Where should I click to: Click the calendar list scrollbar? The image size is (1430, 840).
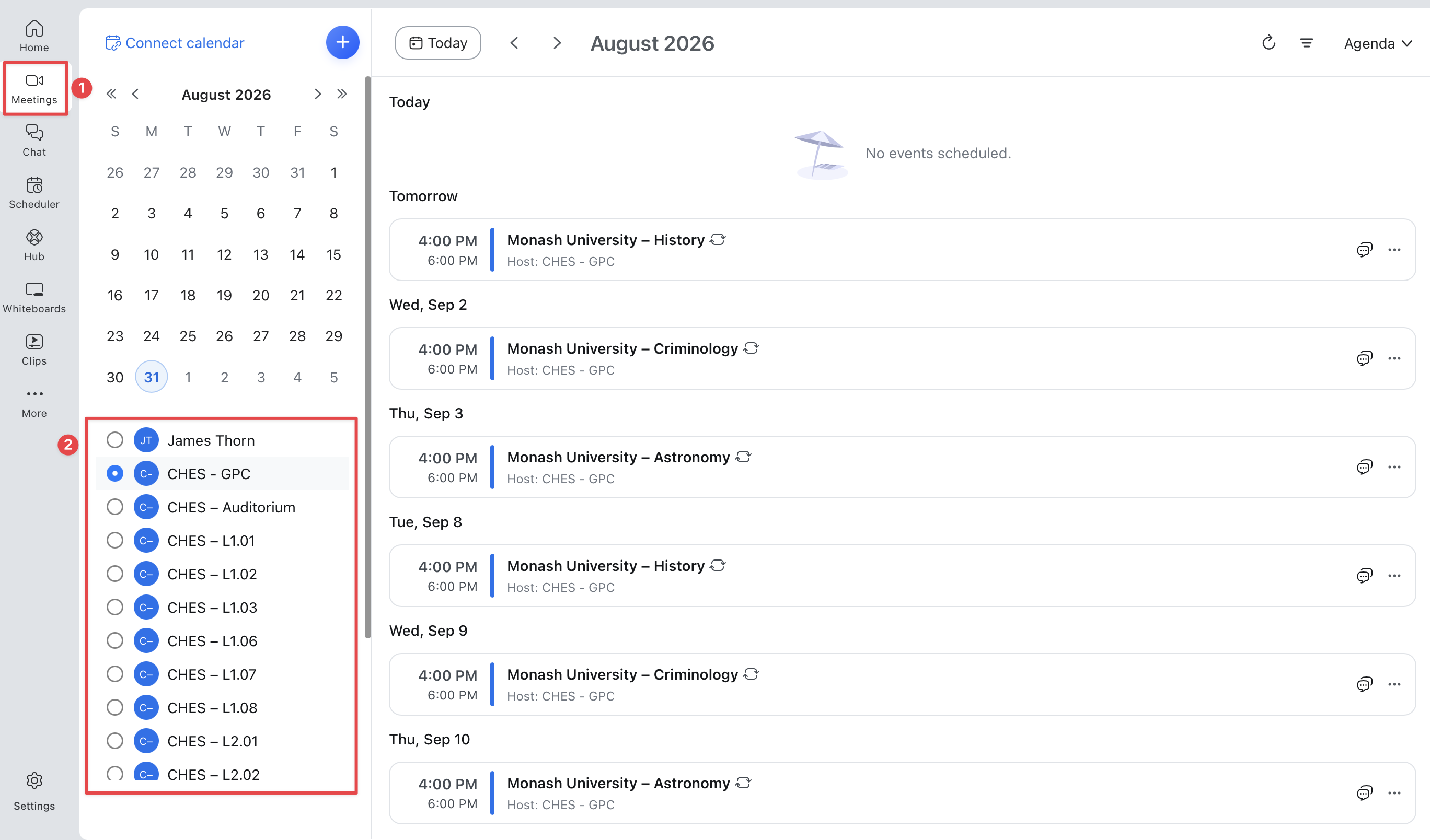pos(368,357)
